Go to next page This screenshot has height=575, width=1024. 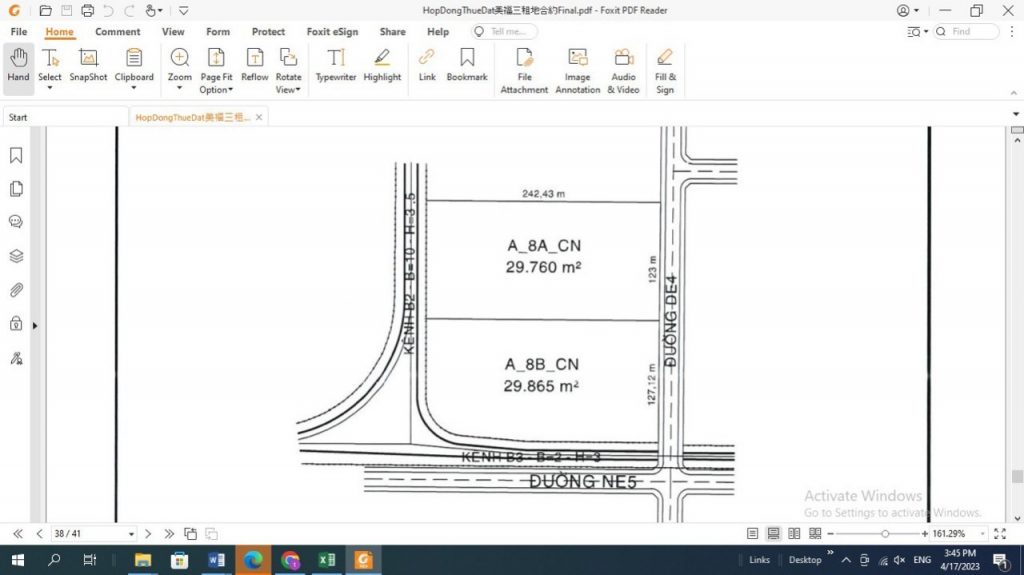(148, 534)
